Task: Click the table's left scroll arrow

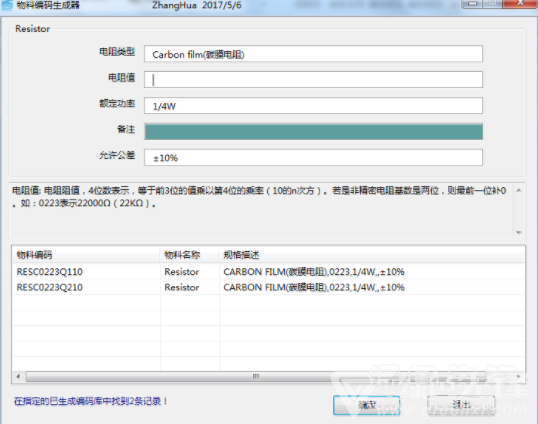Action: click(x=18, y=376)
